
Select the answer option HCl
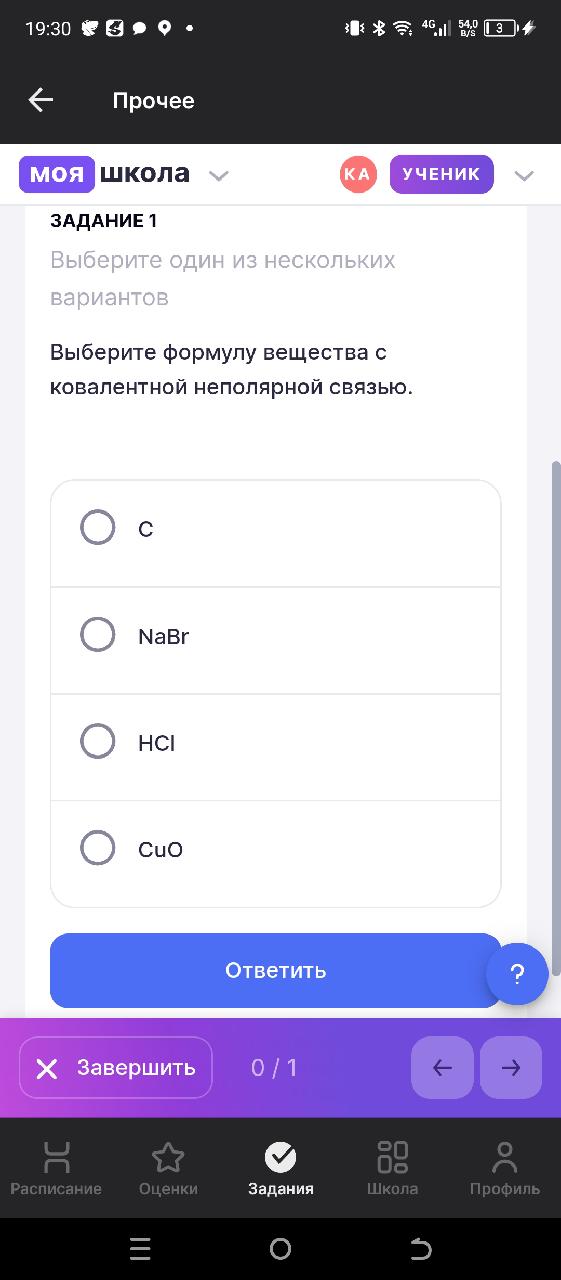[x=275, y=742]
